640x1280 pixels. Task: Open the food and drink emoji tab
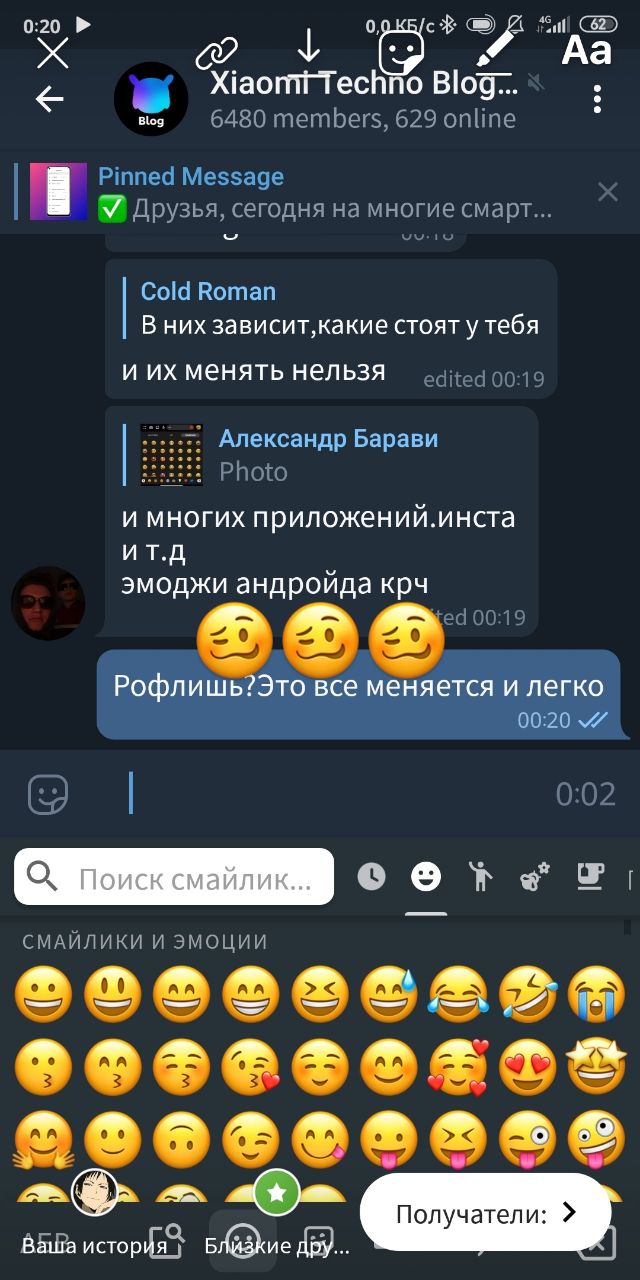pyautogui.click(x=591, y=877)
